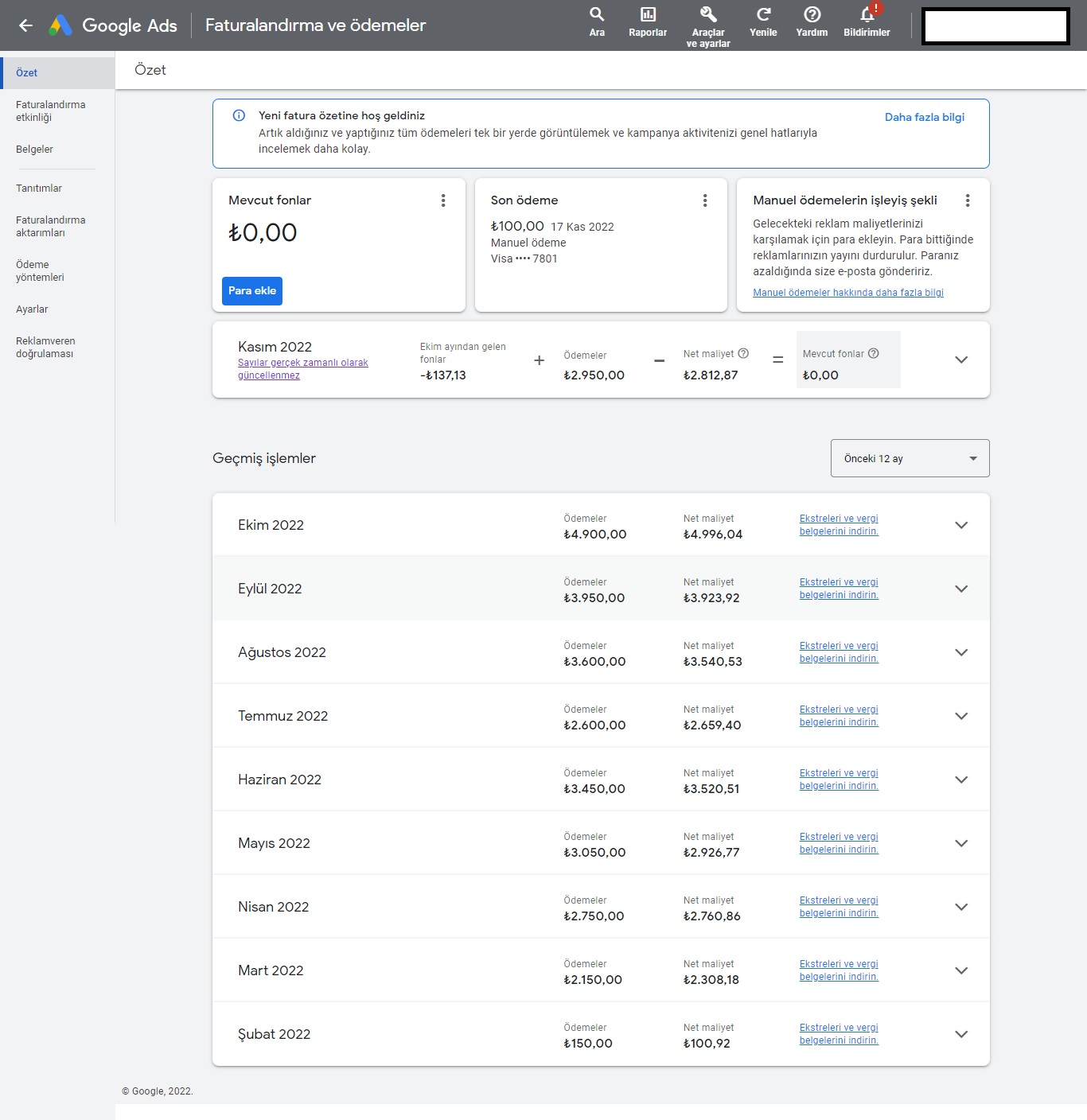This screenshot has width=1087, height=1120.
Task: Click Visa •••• 7801 payment method text
Action: pos(524,259)
